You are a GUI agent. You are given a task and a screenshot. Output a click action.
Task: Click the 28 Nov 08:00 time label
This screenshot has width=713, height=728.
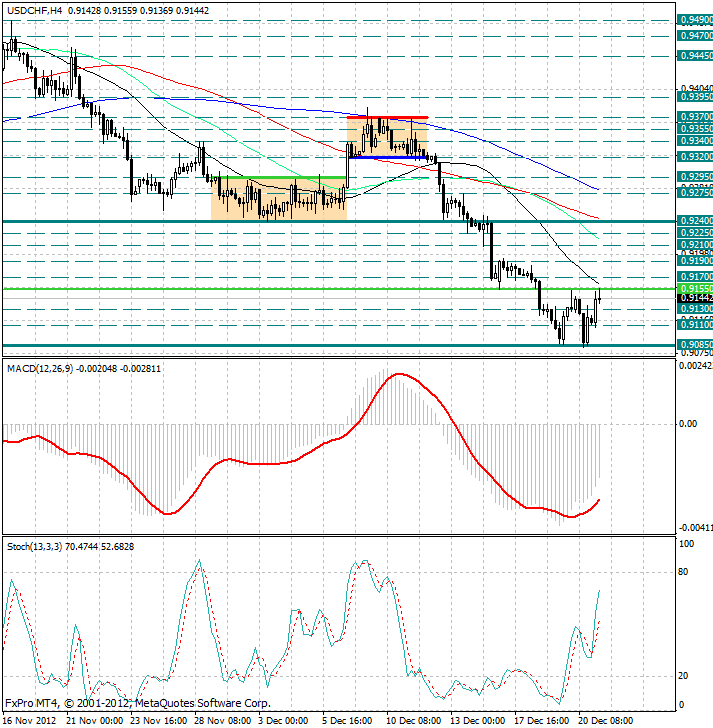[223, 721]
